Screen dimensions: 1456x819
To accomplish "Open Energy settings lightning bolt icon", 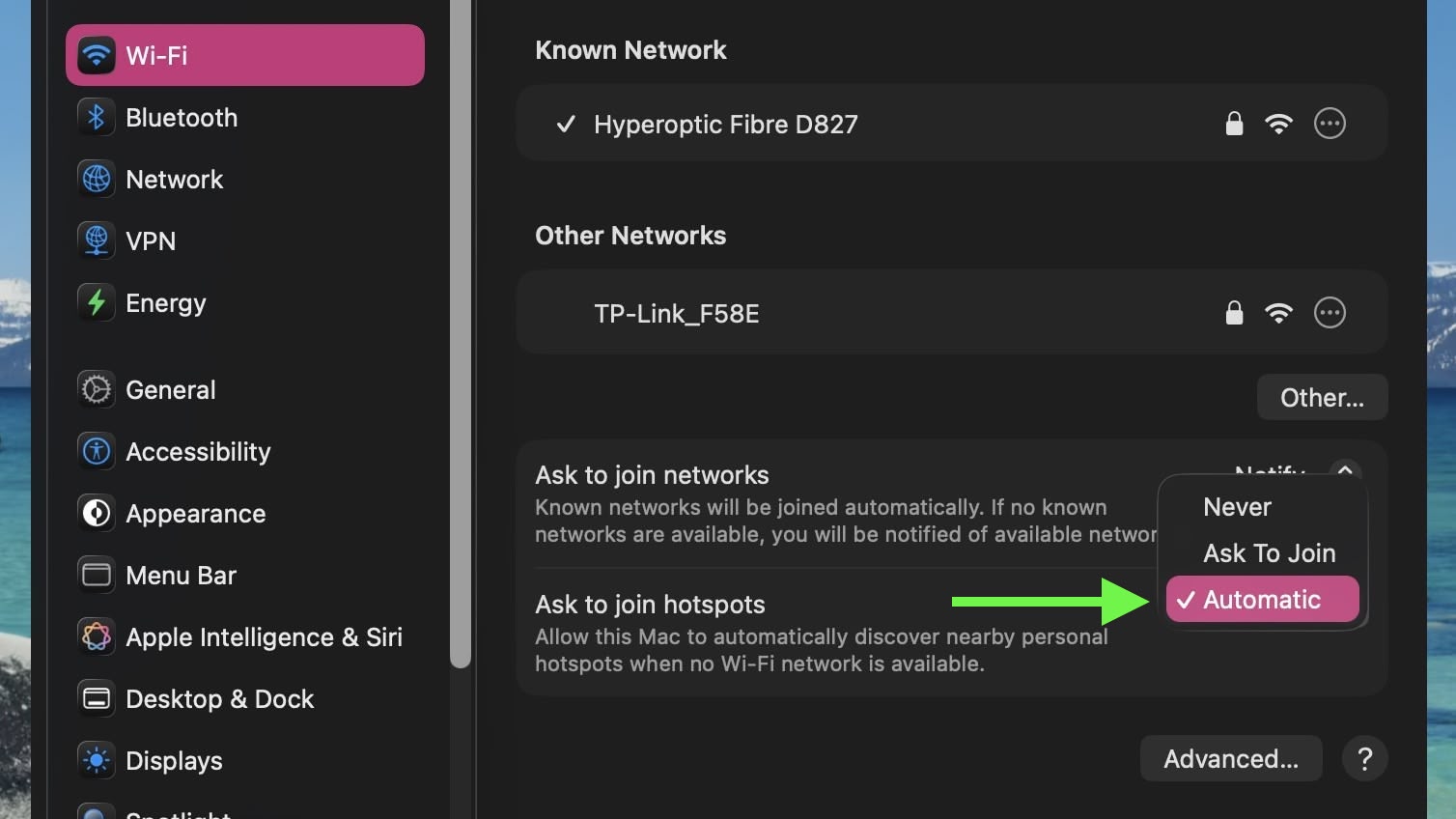I will click(x=97, y=303).
